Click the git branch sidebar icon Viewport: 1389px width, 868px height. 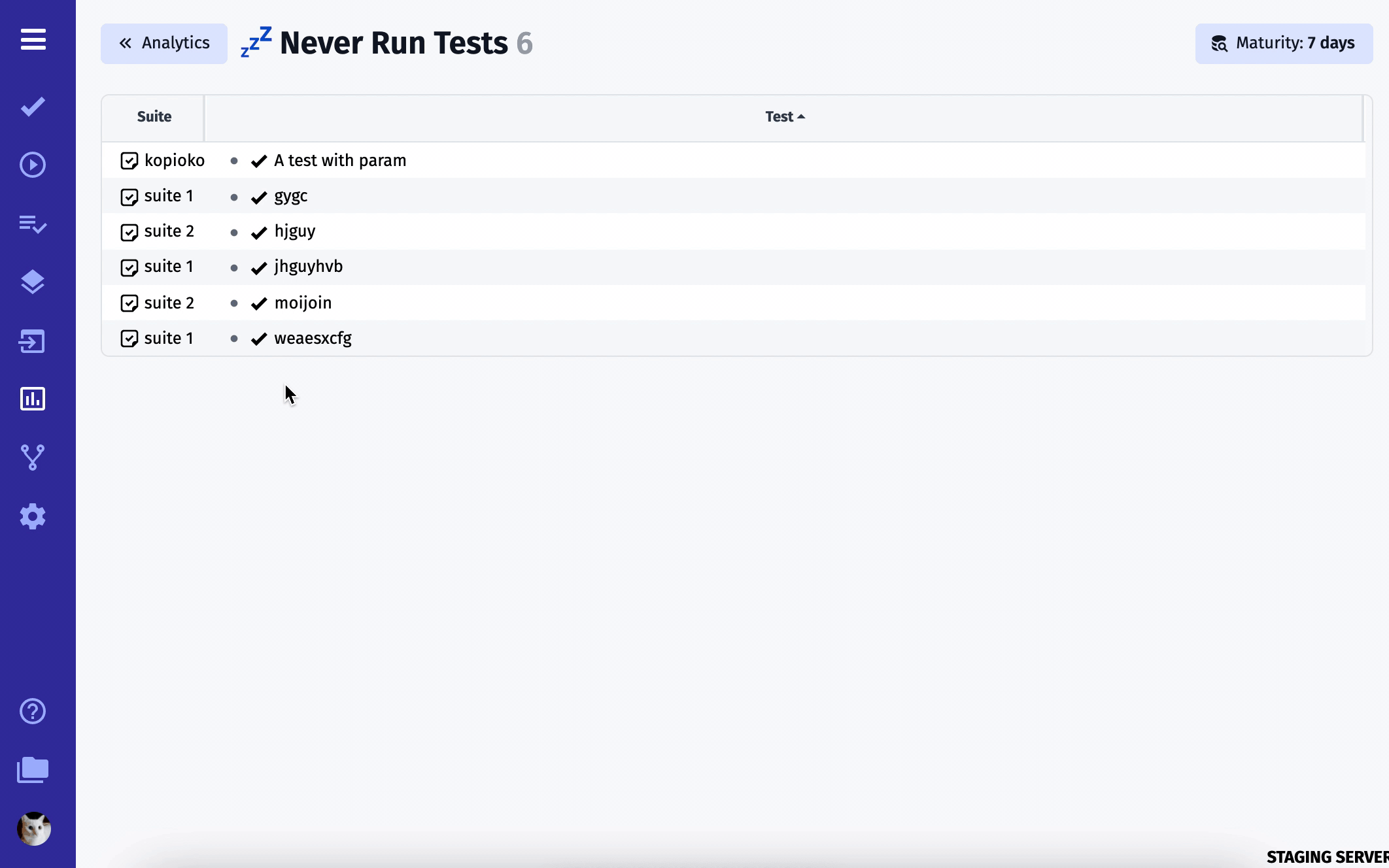33,458
